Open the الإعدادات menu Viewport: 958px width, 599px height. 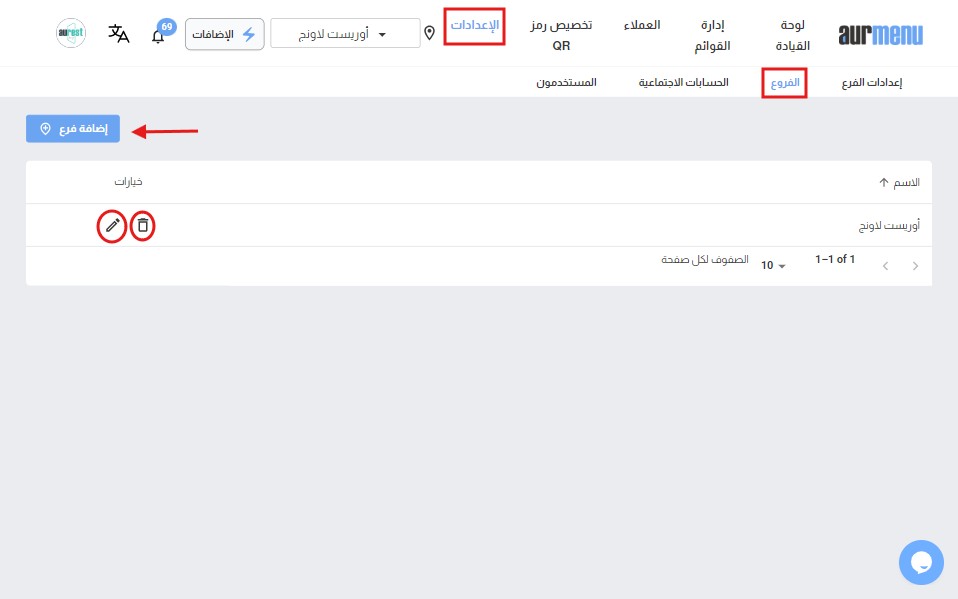click(x=474, y=25)
